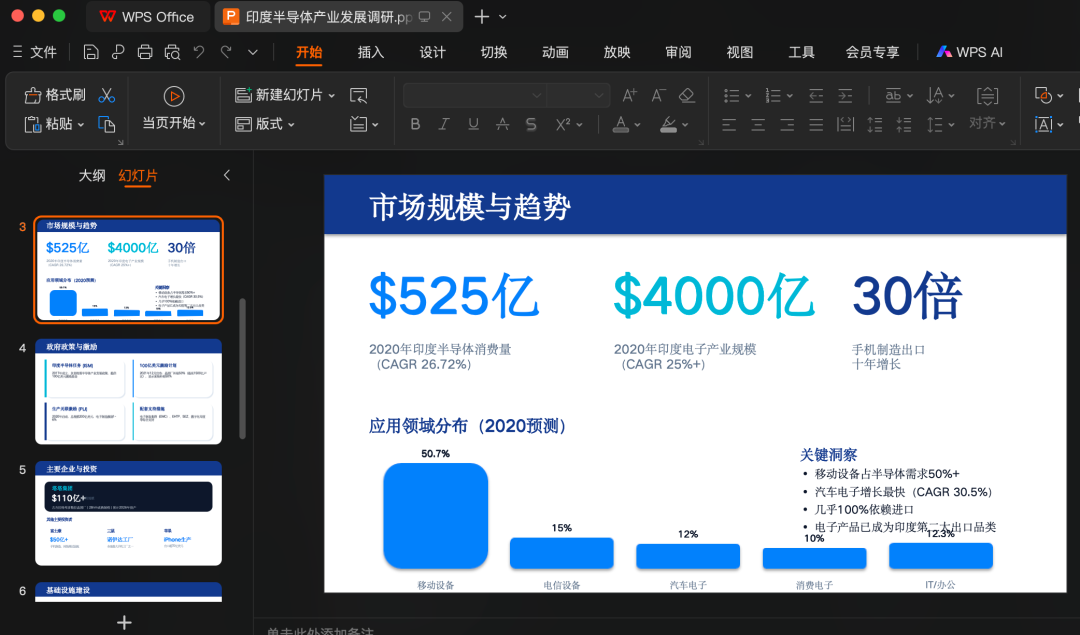Click the Save icon in quick access bar
The width and height of the screenshot is (1080, 635).
pos(91,52)
